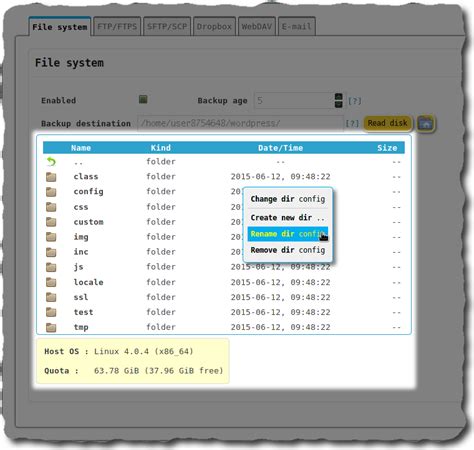Open the E-mail tab
Image resolution: width=474 pixels, height=450 pixels.
[x=296, y=27]
